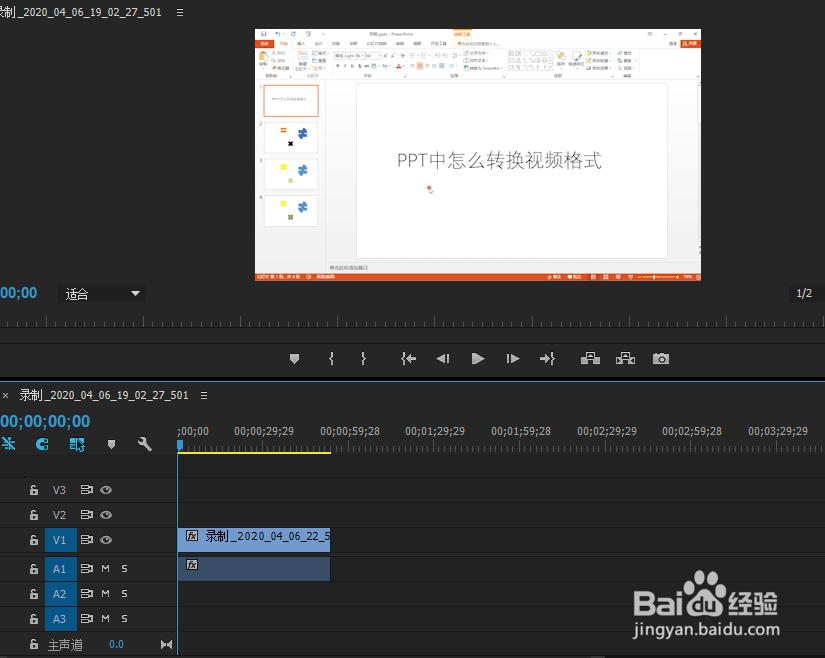This screenshot has width=825, height=658.
Task: Solo track A2
Action: coord(124,594)
